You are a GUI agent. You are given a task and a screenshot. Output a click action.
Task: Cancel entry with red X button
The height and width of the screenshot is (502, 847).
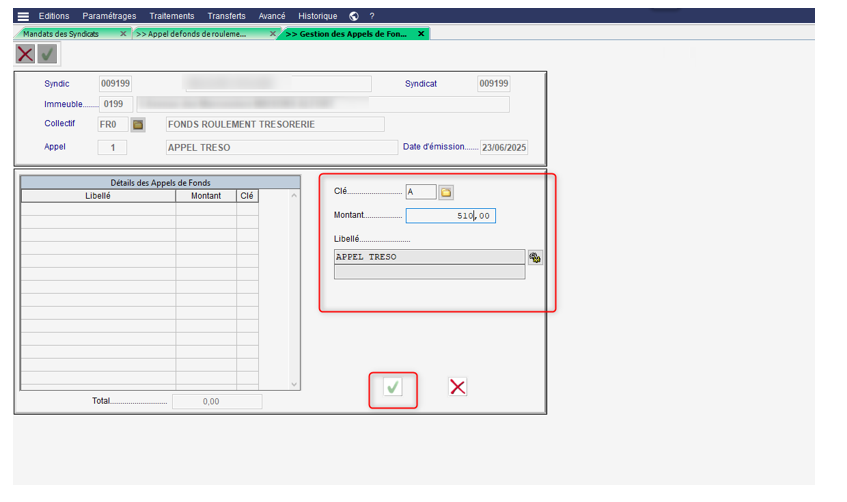(x=457, y=387)
